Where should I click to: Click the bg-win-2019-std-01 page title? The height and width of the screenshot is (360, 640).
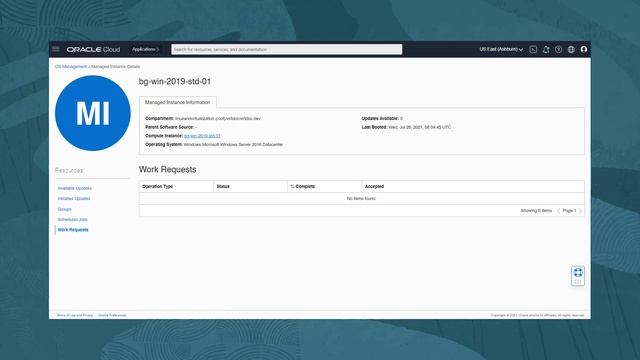175,81
